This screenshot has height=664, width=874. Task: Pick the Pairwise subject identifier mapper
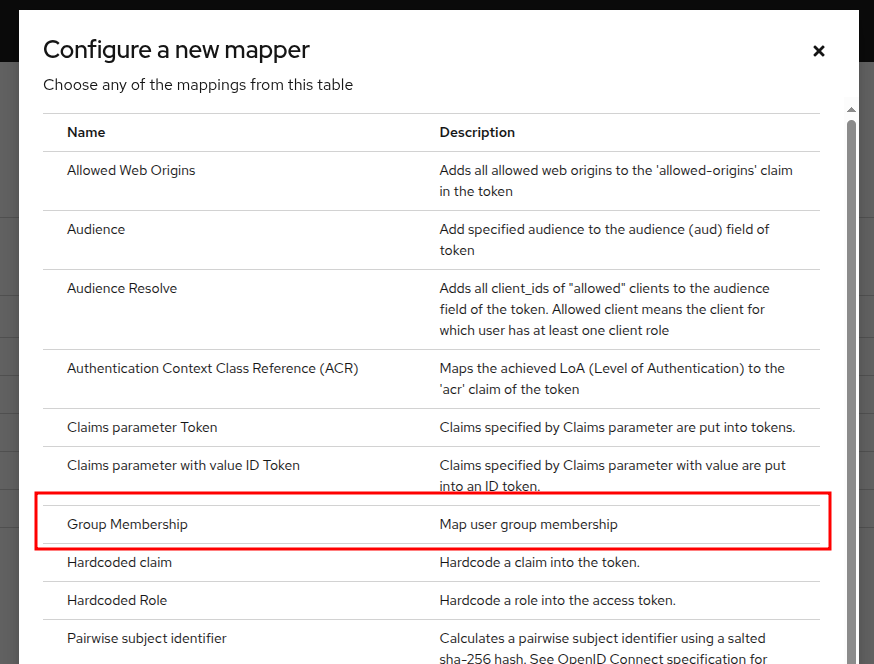[147, 639]
